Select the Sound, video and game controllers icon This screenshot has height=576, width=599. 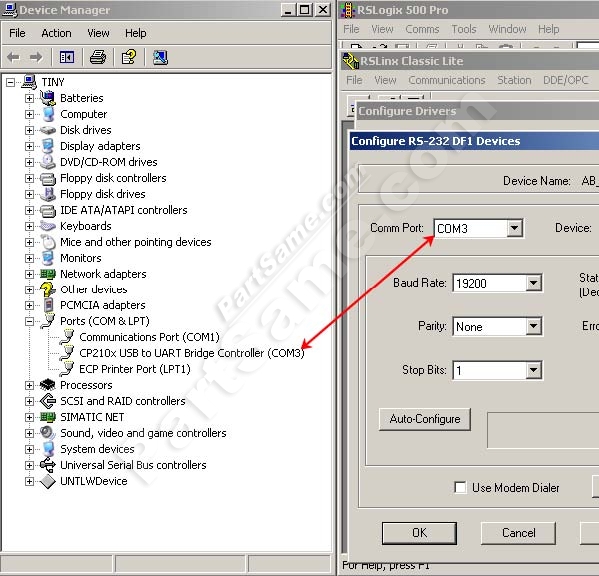(x=48, y=433)
